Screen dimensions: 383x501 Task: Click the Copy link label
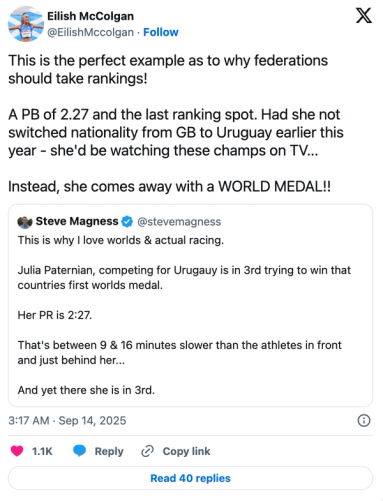pyautogui.click(x=186, y=451)
